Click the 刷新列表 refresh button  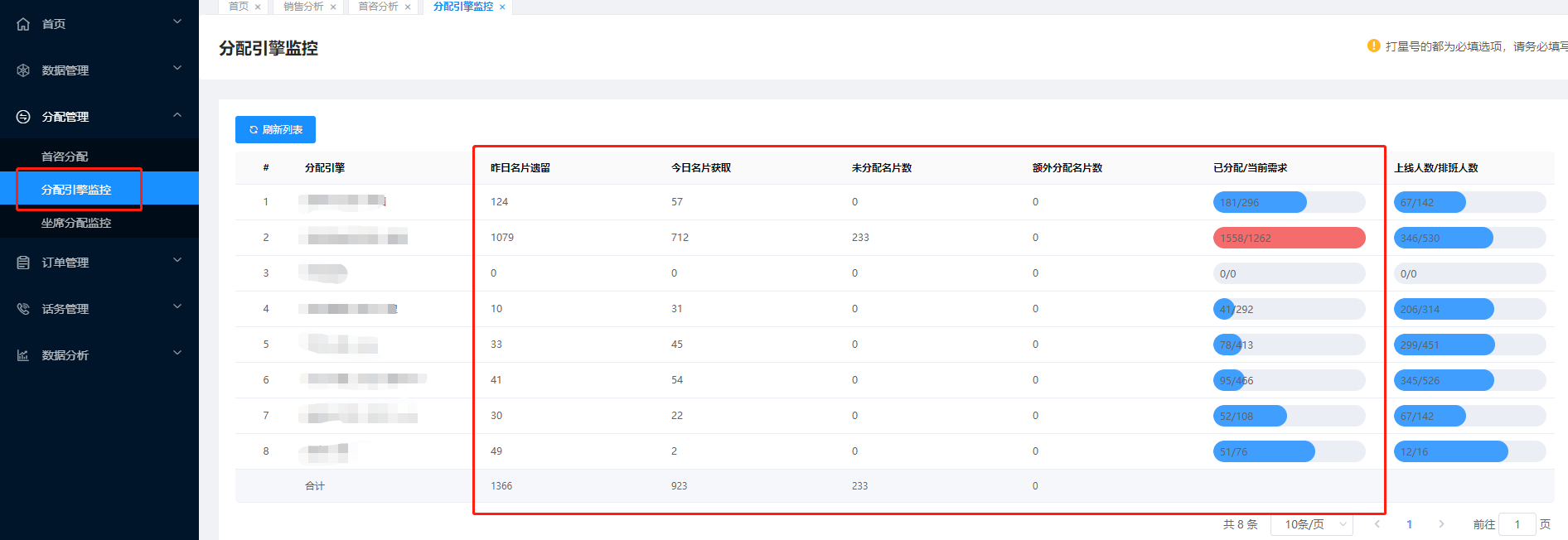pyautogui.click(x=275, y=129)
